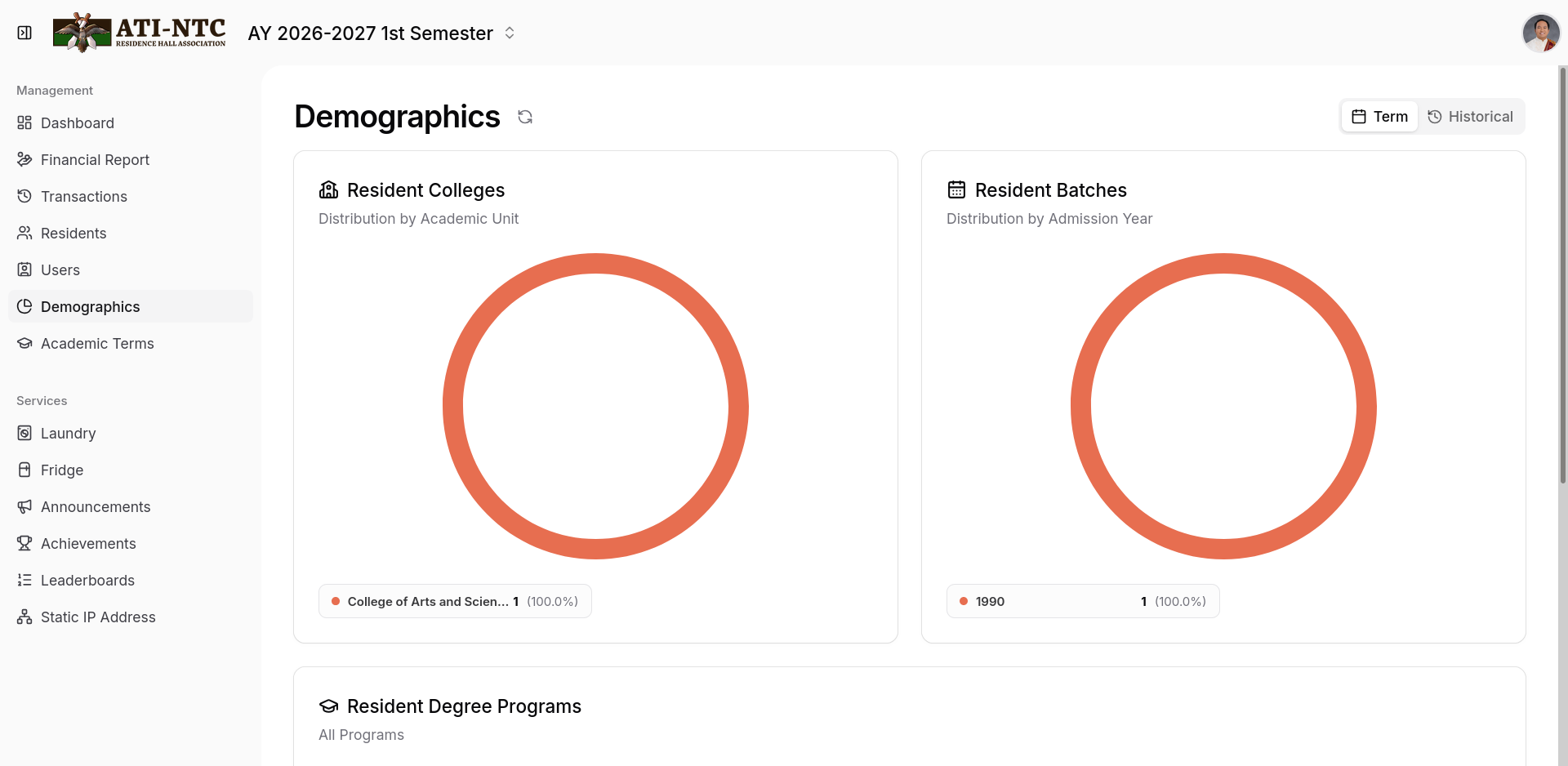Image resolution: width=1568 pixels, height=766 pixels.
Task: Click the Dashboard grid icon
Action: click(24, 122)
